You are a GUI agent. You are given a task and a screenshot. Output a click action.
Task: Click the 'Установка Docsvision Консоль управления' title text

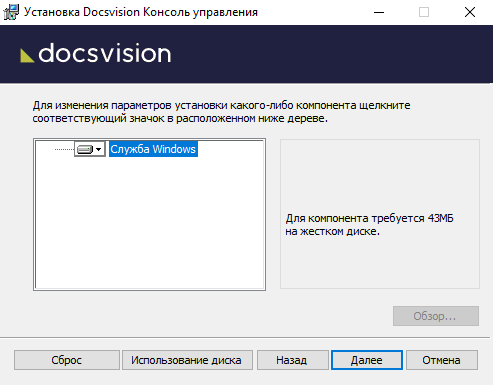pyautogui.click(x=141, y=12)
